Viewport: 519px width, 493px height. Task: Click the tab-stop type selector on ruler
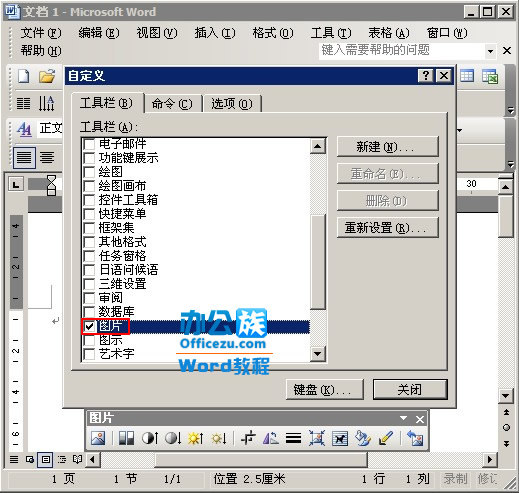16,184
